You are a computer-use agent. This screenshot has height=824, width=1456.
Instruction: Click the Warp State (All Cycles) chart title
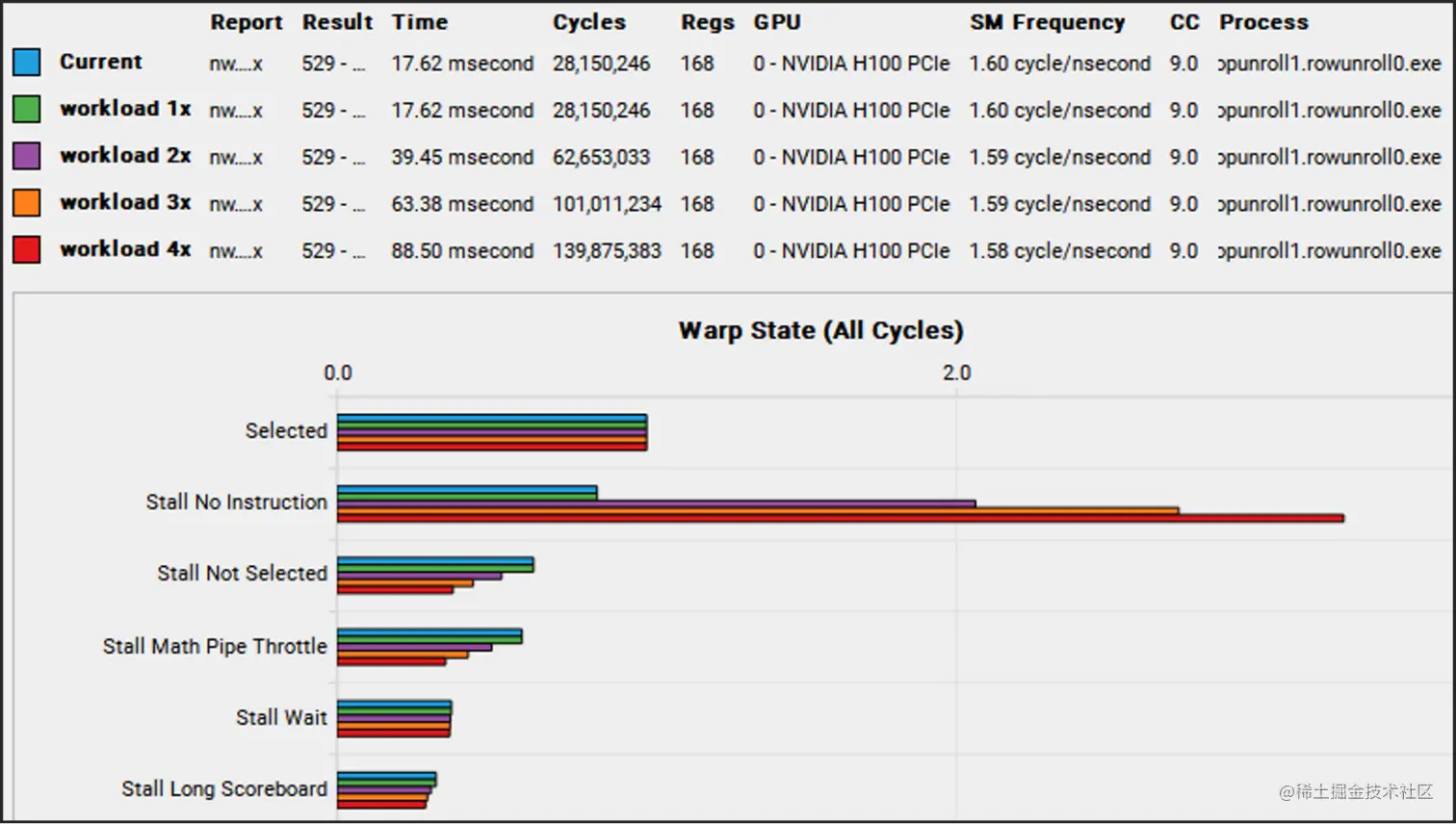click(820, 329)
